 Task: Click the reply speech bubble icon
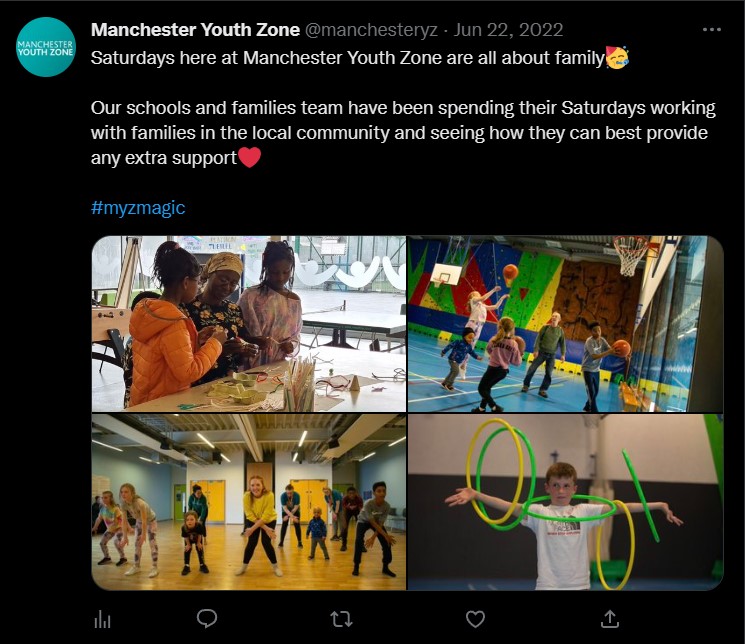pos(207,618)
